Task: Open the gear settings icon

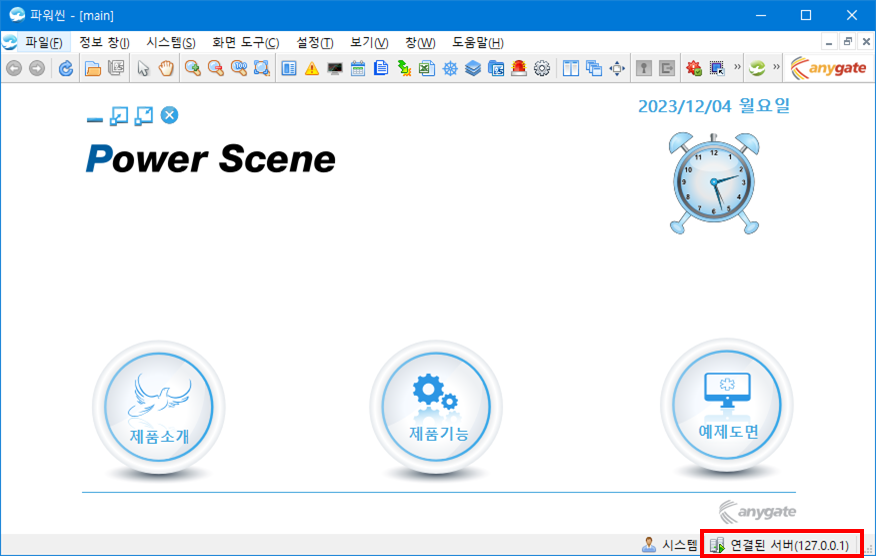Action: pyautogui.click(x=542, y=68)
